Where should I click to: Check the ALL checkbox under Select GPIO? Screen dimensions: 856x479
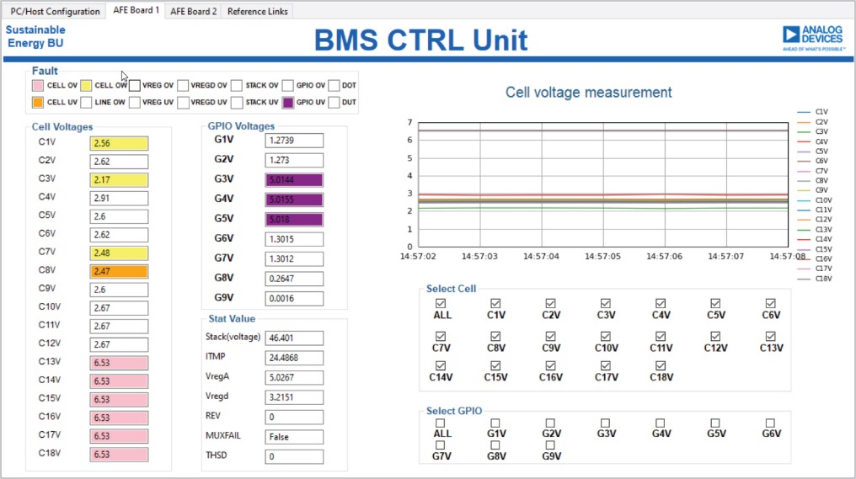coord(441,423)
